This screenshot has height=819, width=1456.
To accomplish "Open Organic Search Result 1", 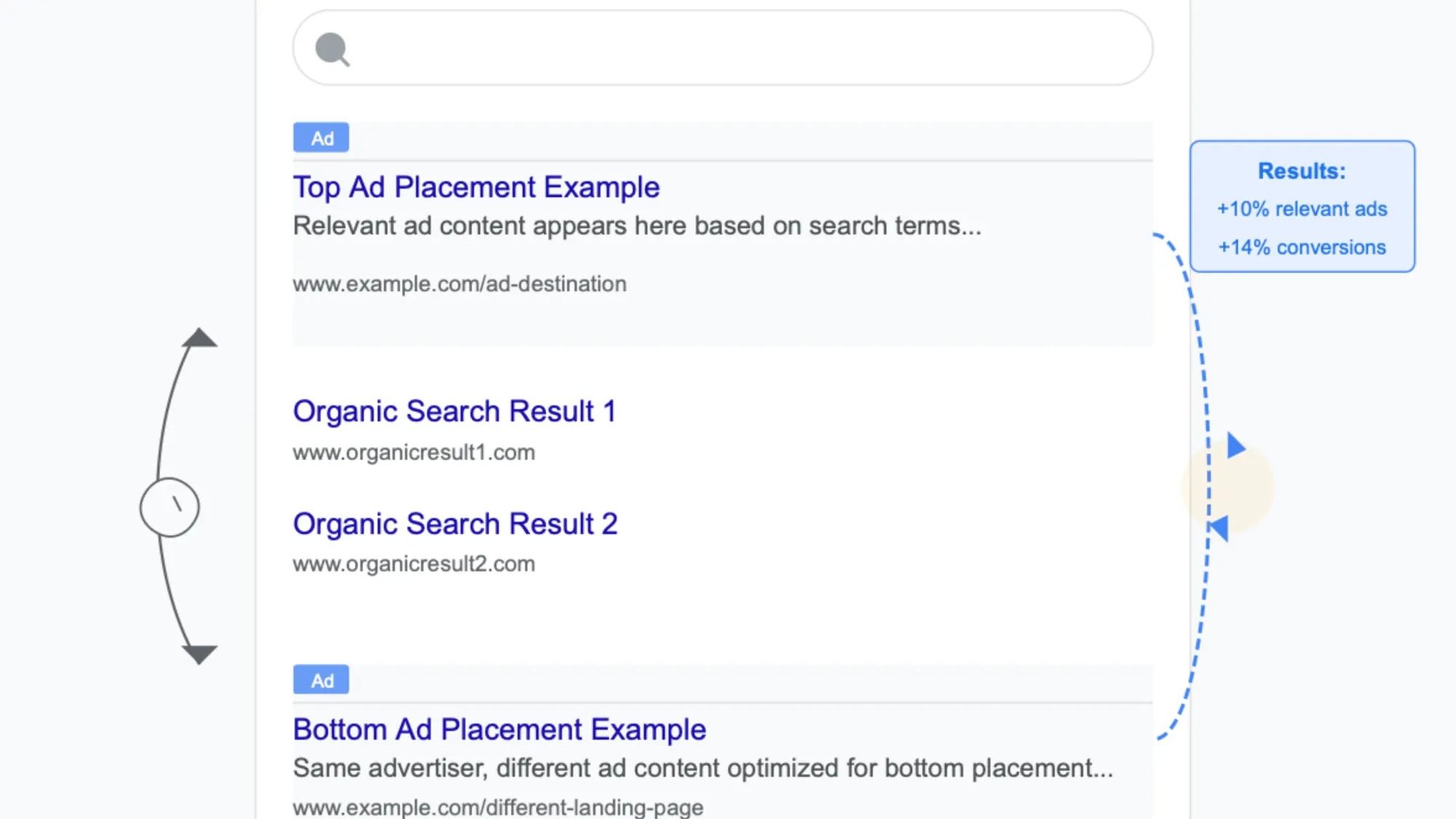I will click(454, 411).
